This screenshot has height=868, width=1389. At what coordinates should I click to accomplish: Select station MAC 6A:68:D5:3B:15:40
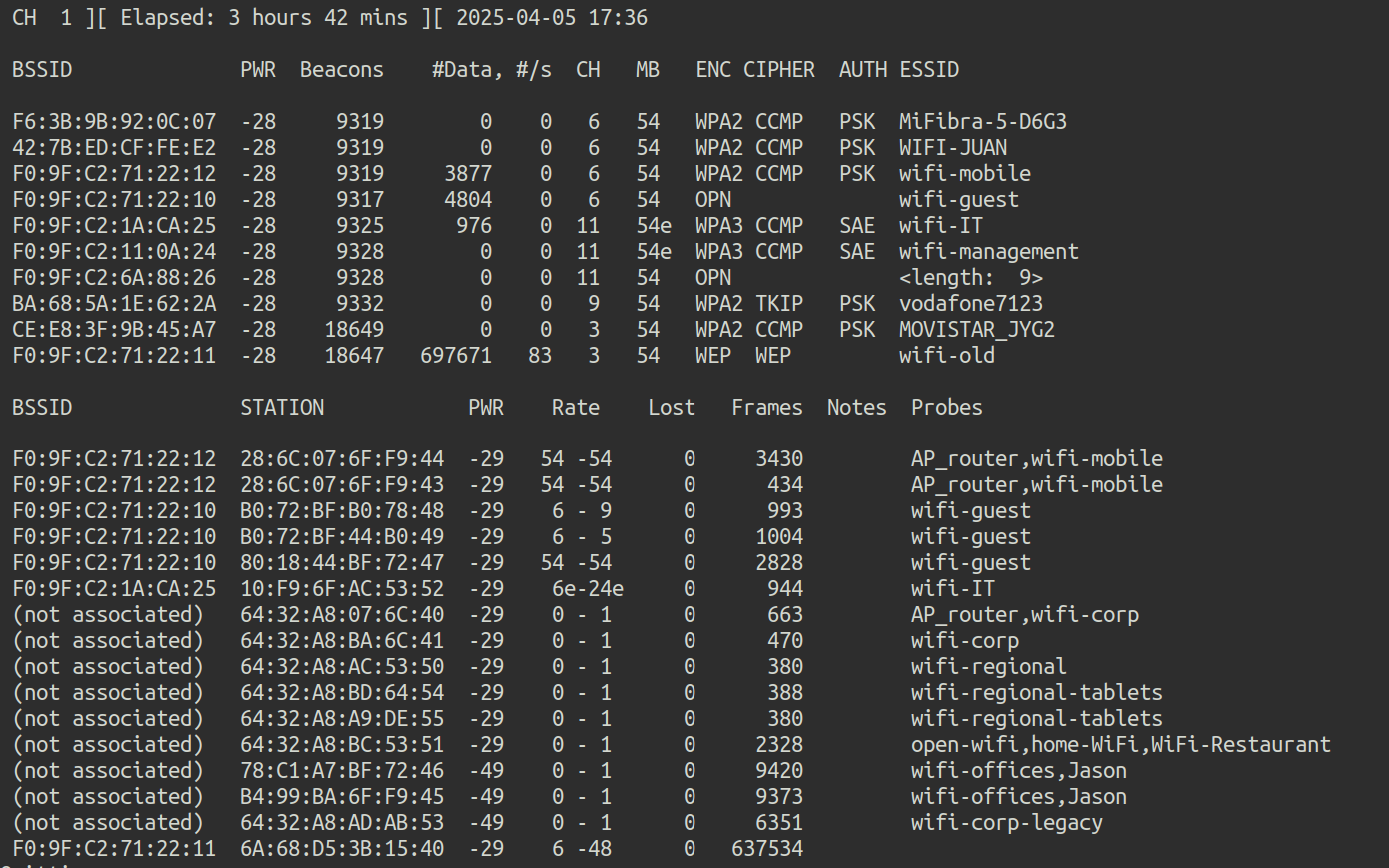342,848
